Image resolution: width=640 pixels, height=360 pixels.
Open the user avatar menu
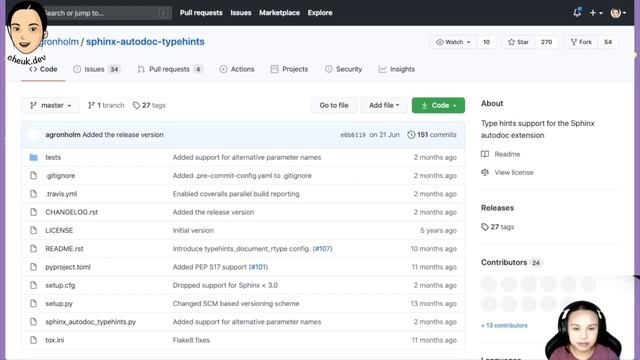point(618,13)
